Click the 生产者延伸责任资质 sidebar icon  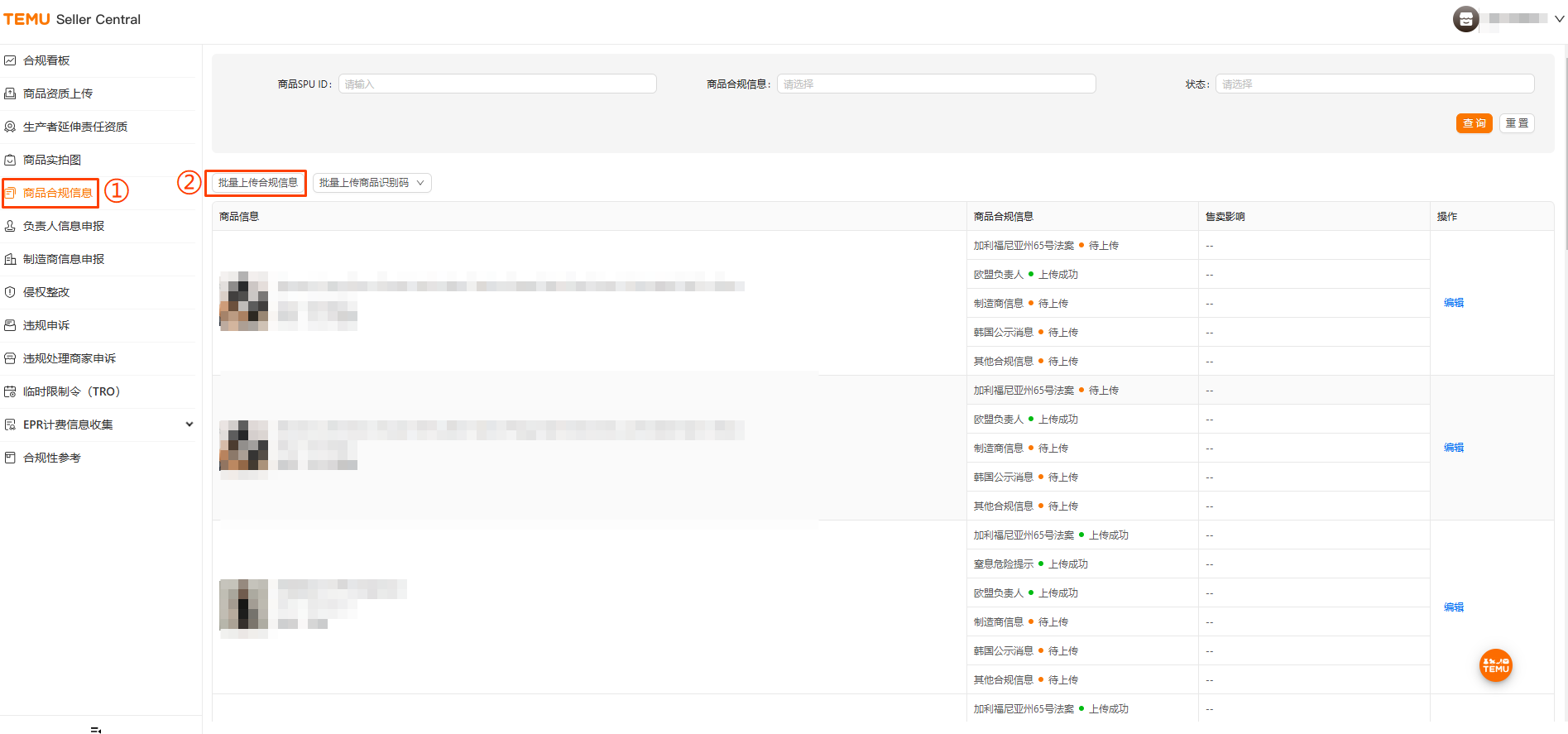[x=10, y=127]
